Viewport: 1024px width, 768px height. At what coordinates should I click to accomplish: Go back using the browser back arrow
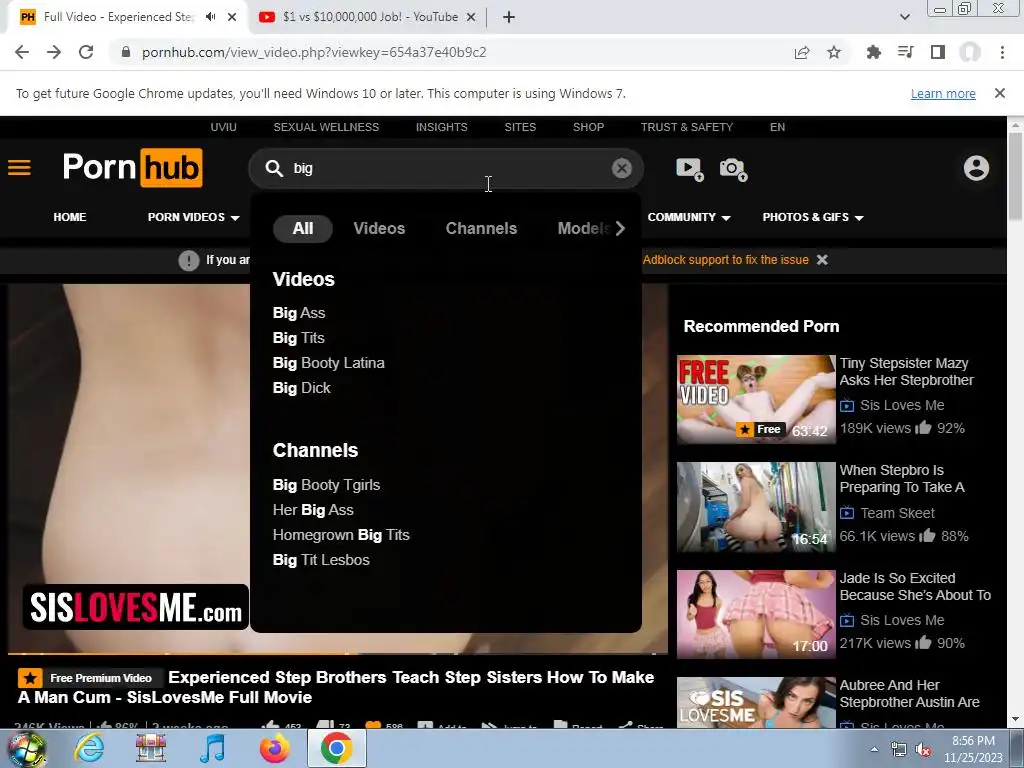tap(22, 52)
